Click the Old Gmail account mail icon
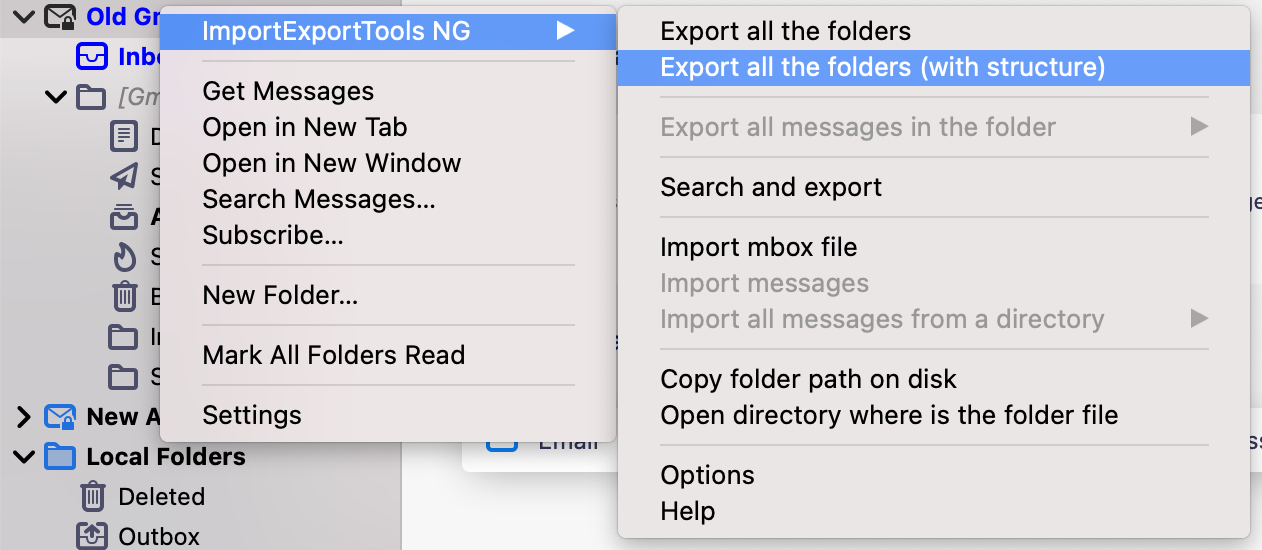 pos(60,16)
